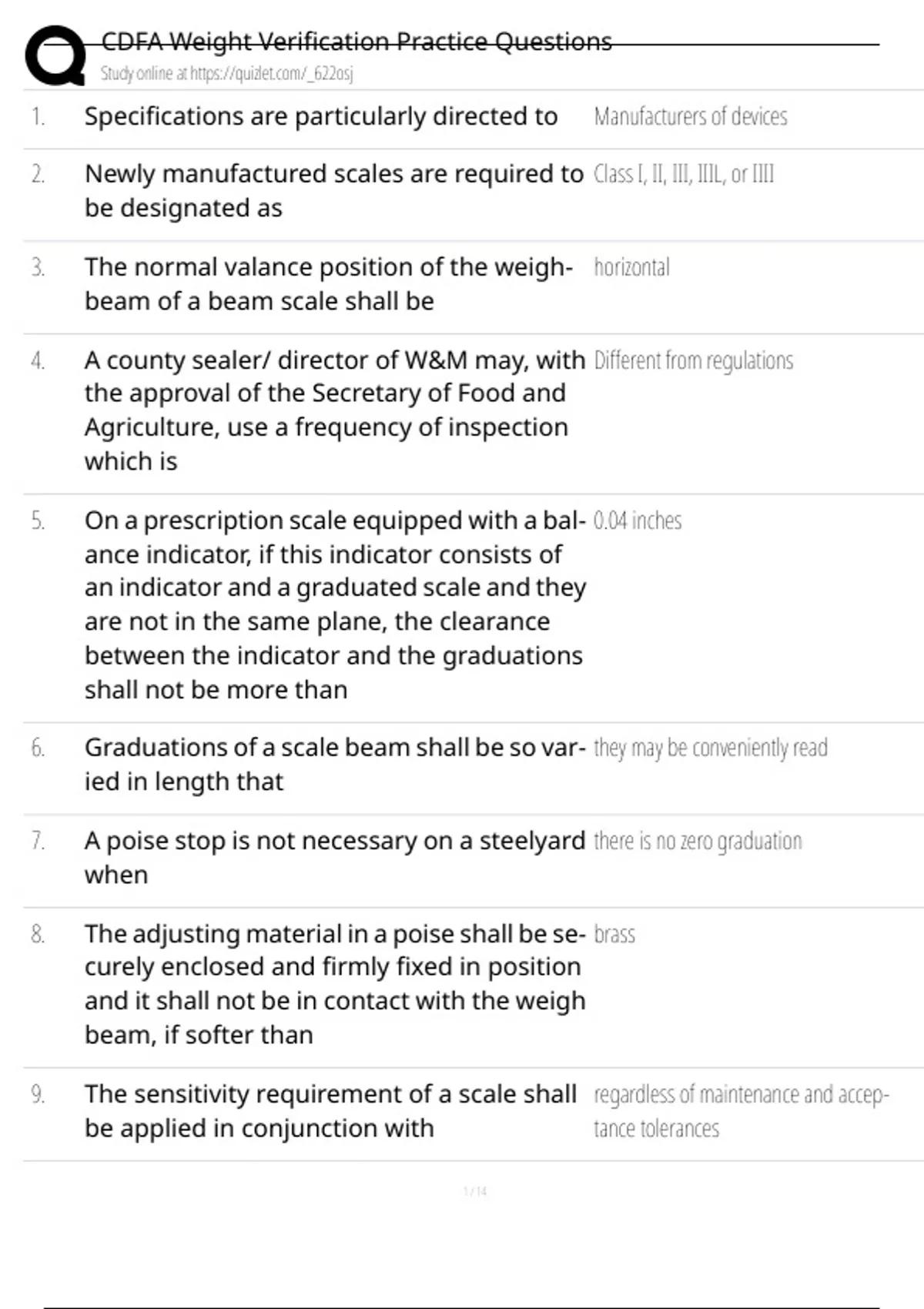Screen dimensions: 924x1309
Task: Click the page indicator '1 / 14'
Action: 475,1191
